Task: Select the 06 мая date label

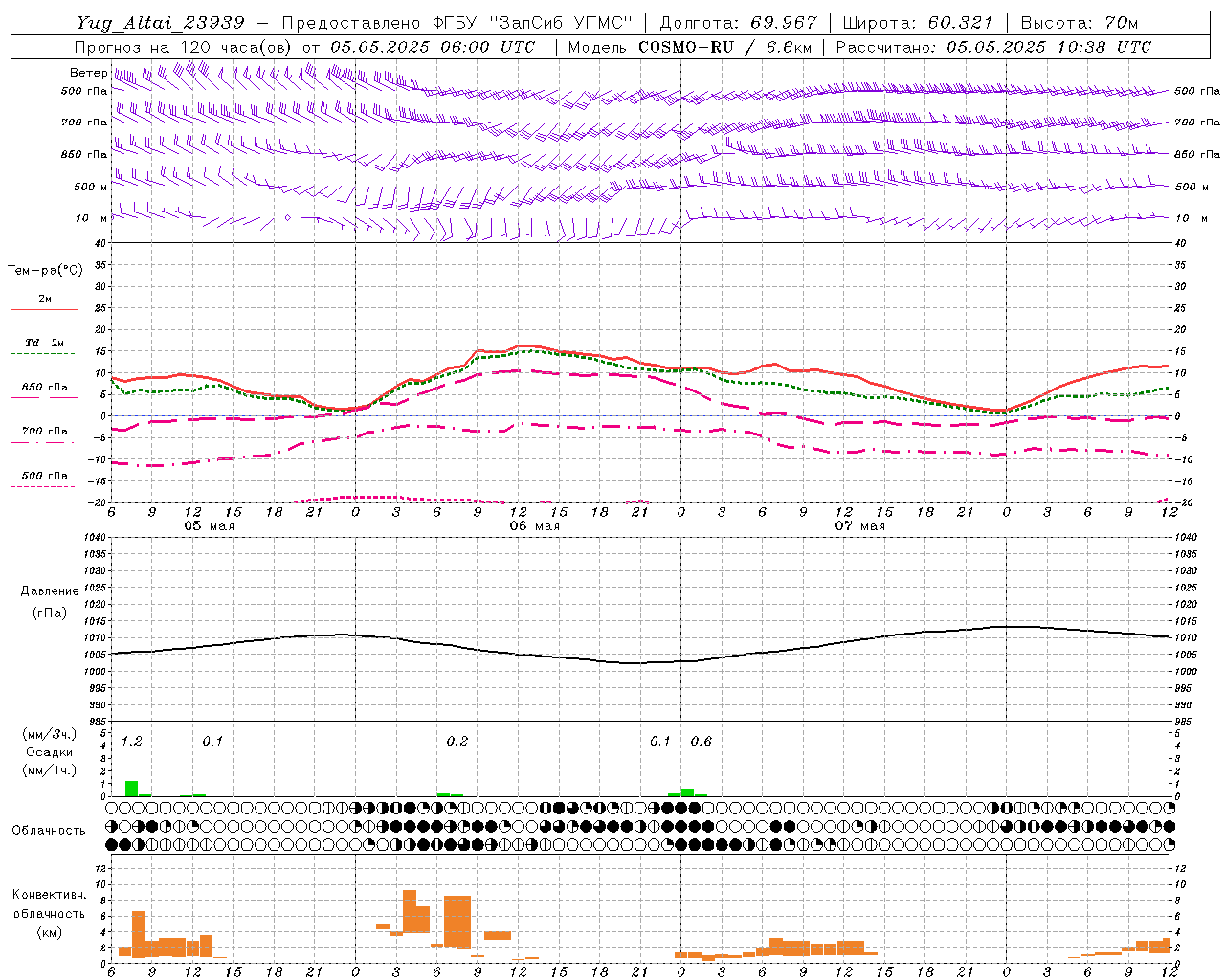Action: [x=534, y=526]
